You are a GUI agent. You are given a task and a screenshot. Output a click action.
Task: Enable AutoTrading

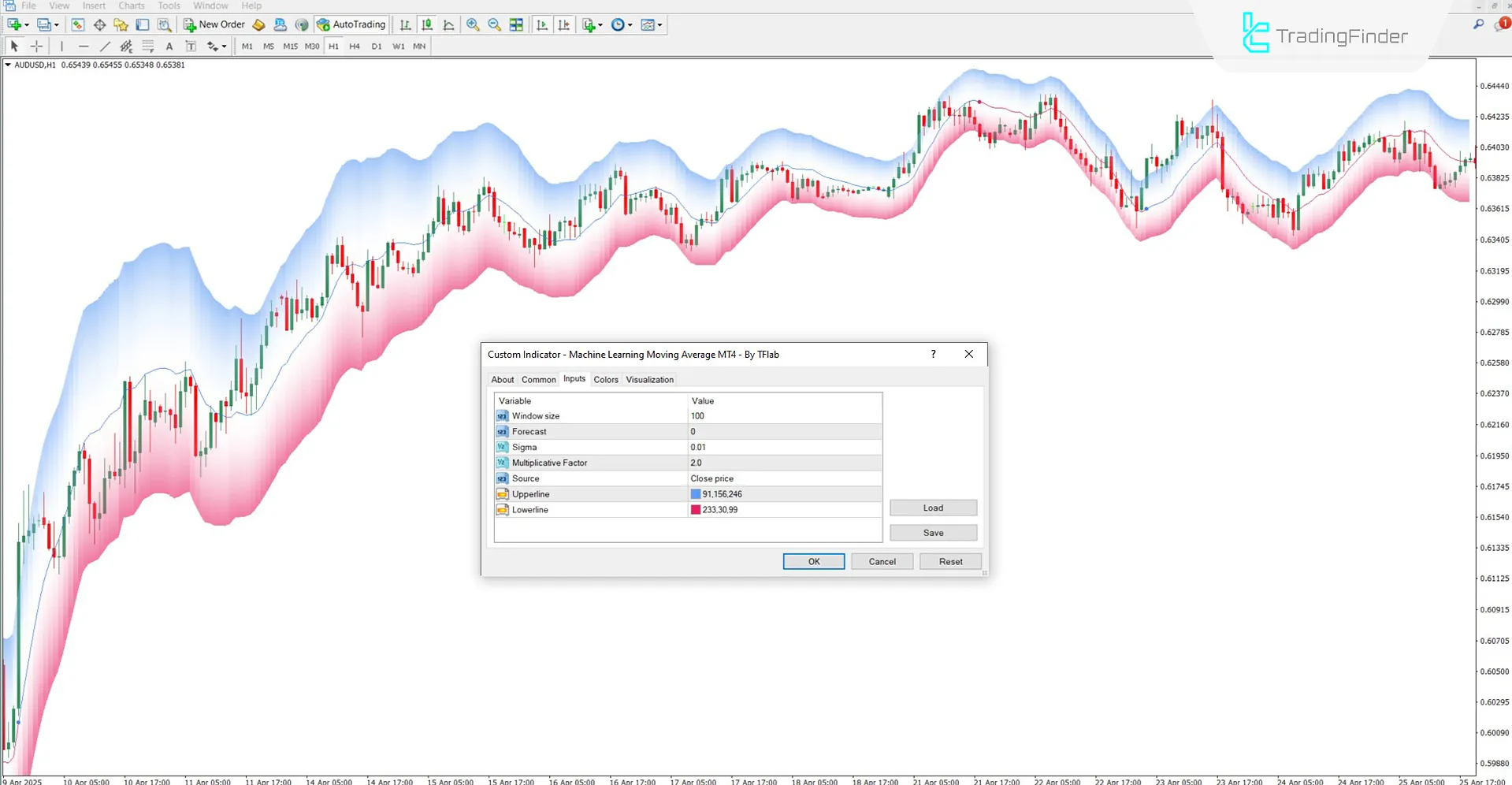[x=351, y=24]
